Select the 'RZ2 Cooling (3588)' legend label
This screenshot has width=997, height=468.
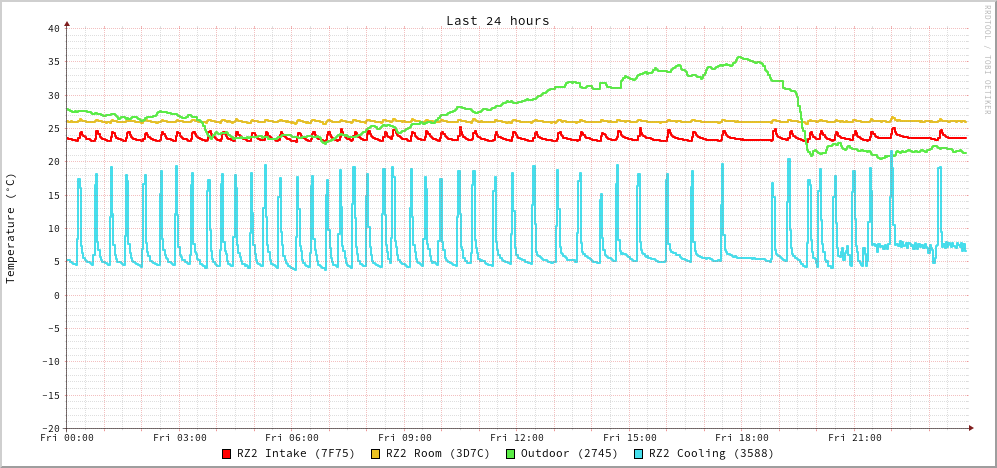tap(711, 454)
